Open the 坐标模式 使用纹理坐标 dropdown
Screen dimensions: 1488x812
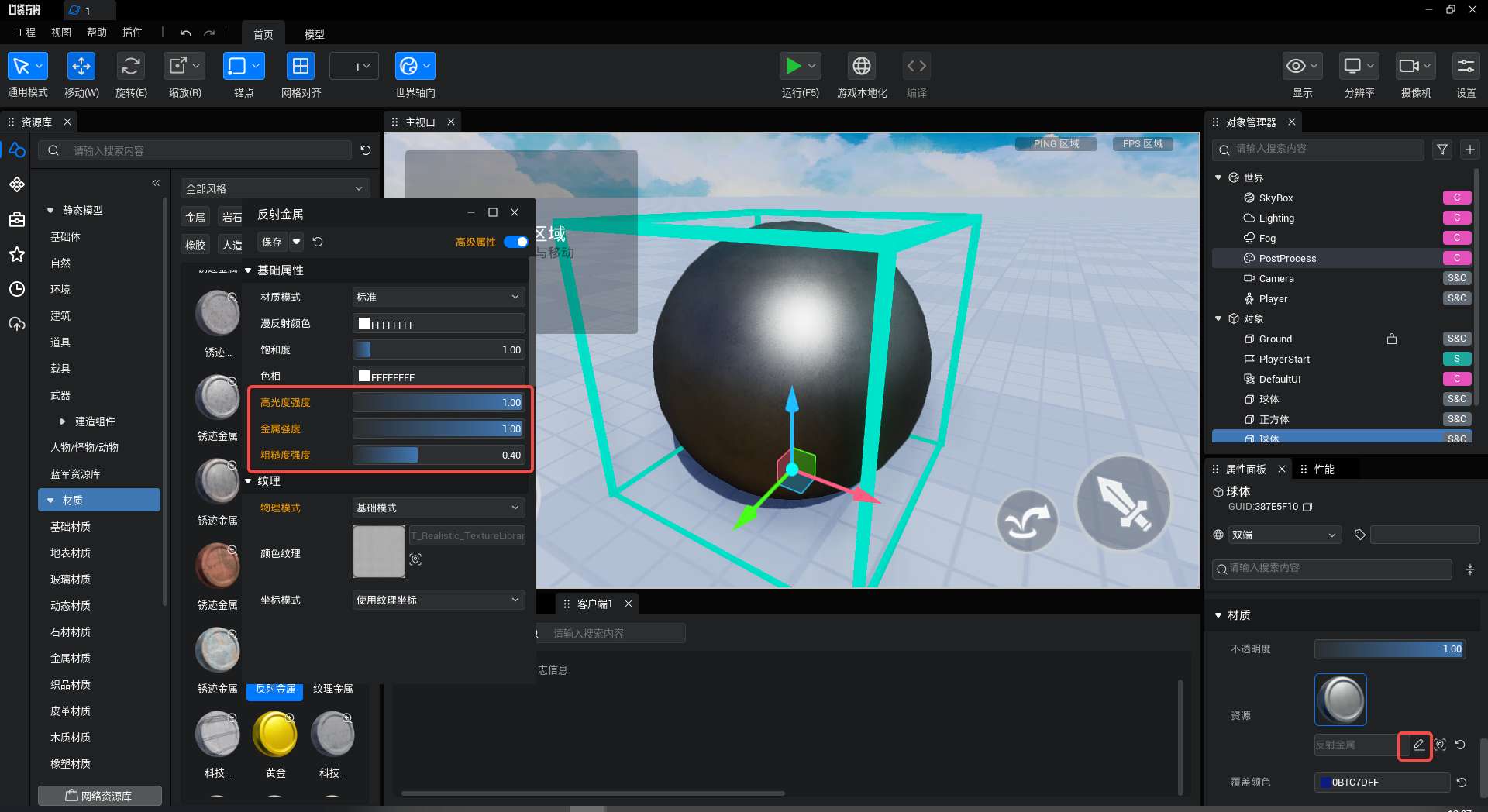pyautogui.click(x=439, y=600)
